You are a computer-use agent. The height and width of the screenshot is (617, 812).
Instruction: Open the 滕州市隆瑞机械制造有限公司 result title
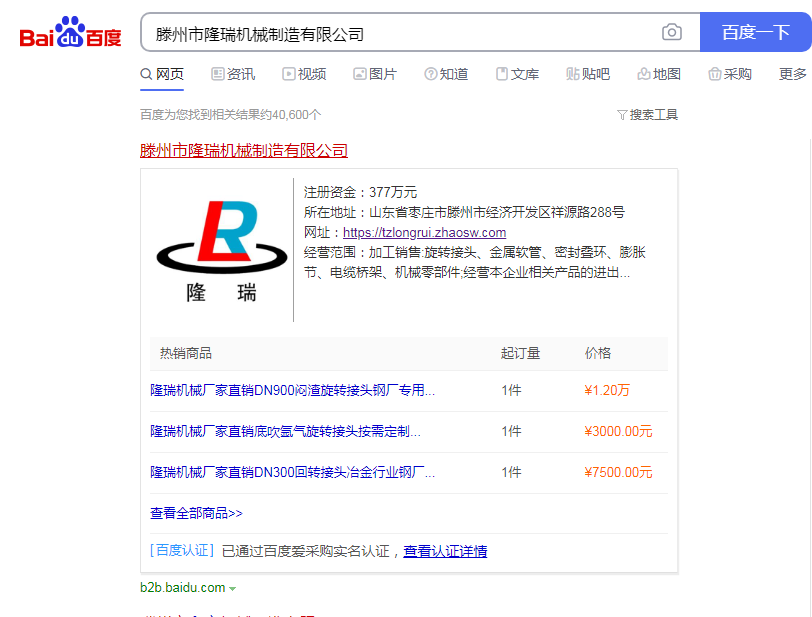(243, 150)
